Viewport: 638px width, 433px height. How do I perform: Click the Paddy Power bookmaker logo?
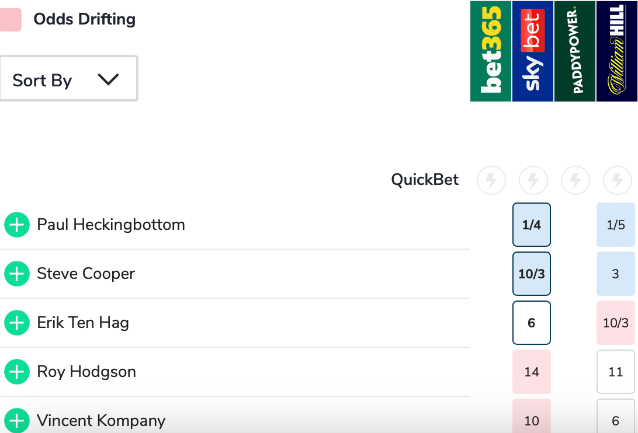[x=575, y=51]
